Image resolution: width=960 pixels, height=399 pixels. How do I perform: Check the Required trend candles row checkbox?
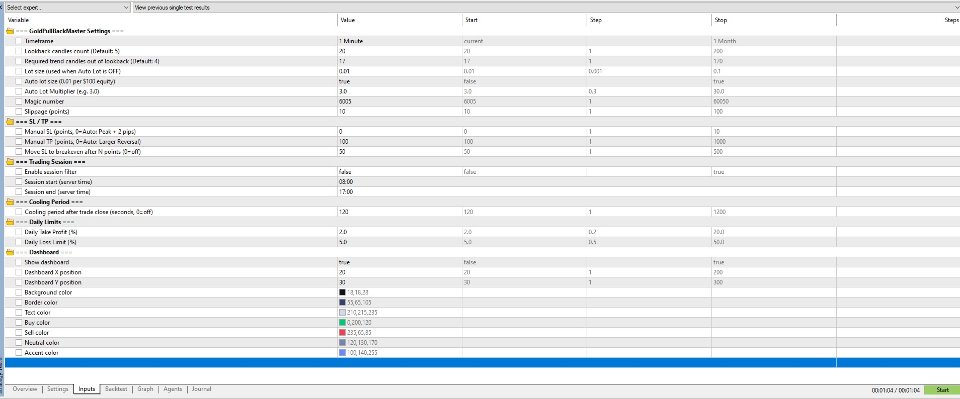19,61
